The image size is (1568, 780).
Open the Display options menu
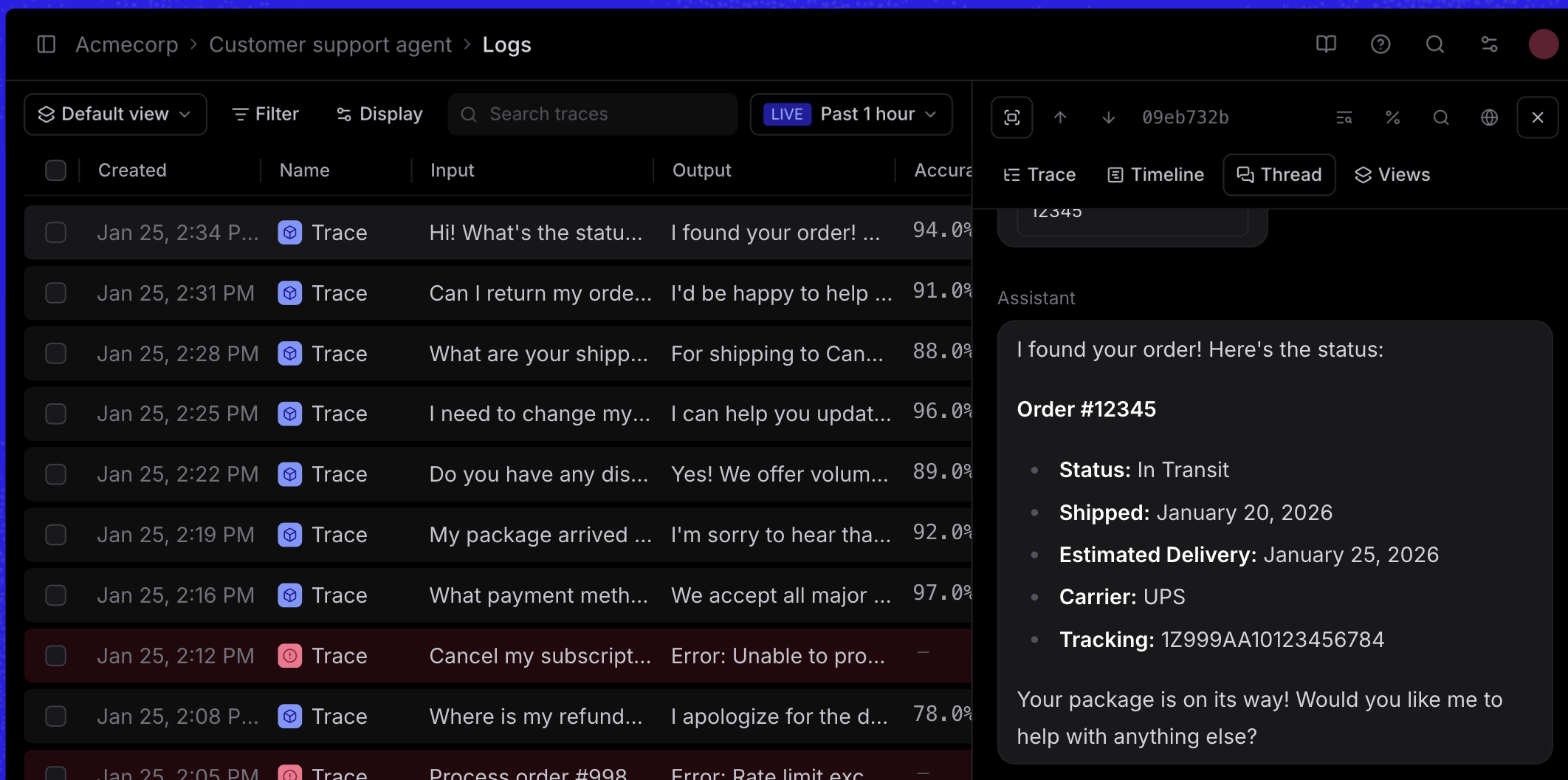pos(379,114)
